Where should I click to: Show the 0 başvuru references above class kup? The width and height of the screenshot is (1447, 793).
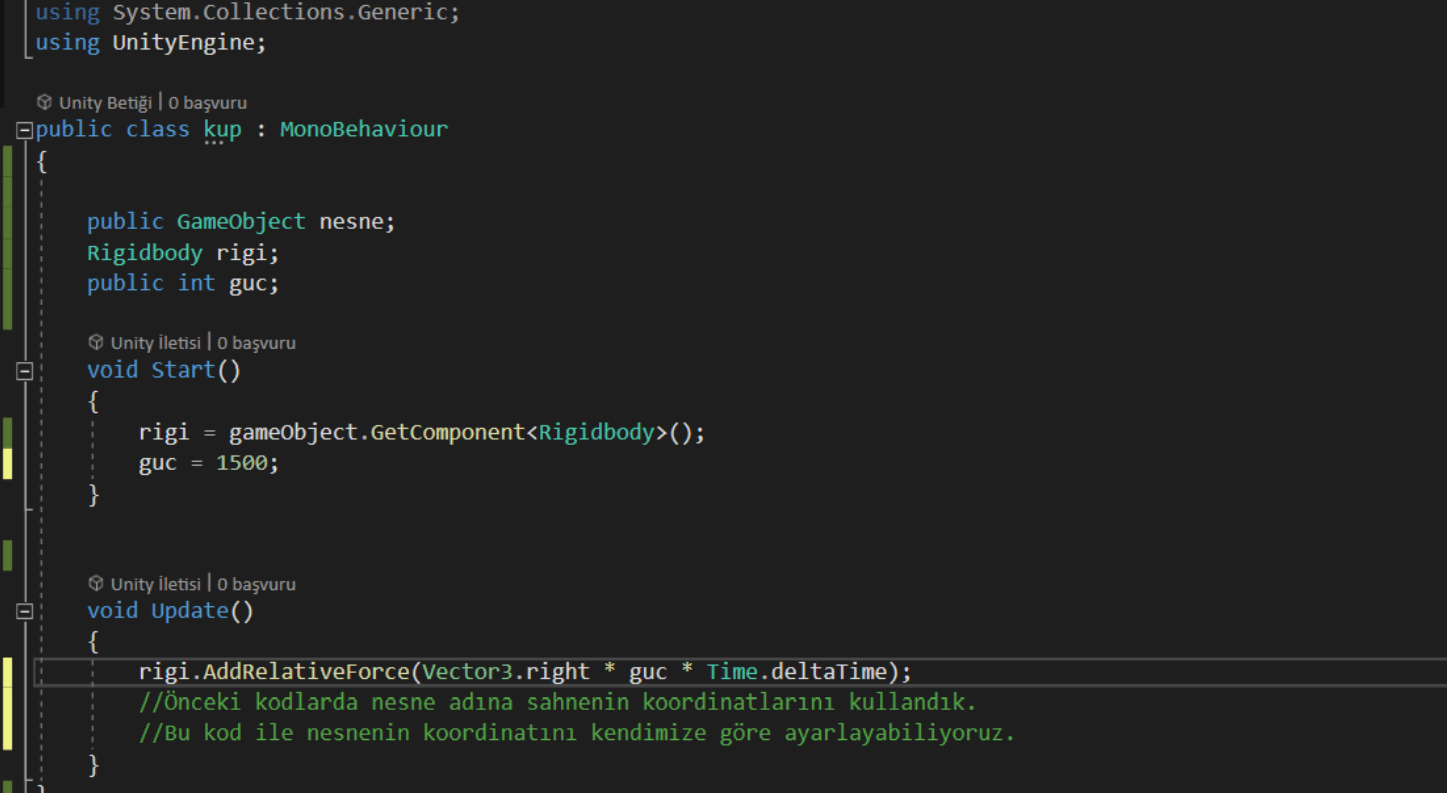pos(207,102)
